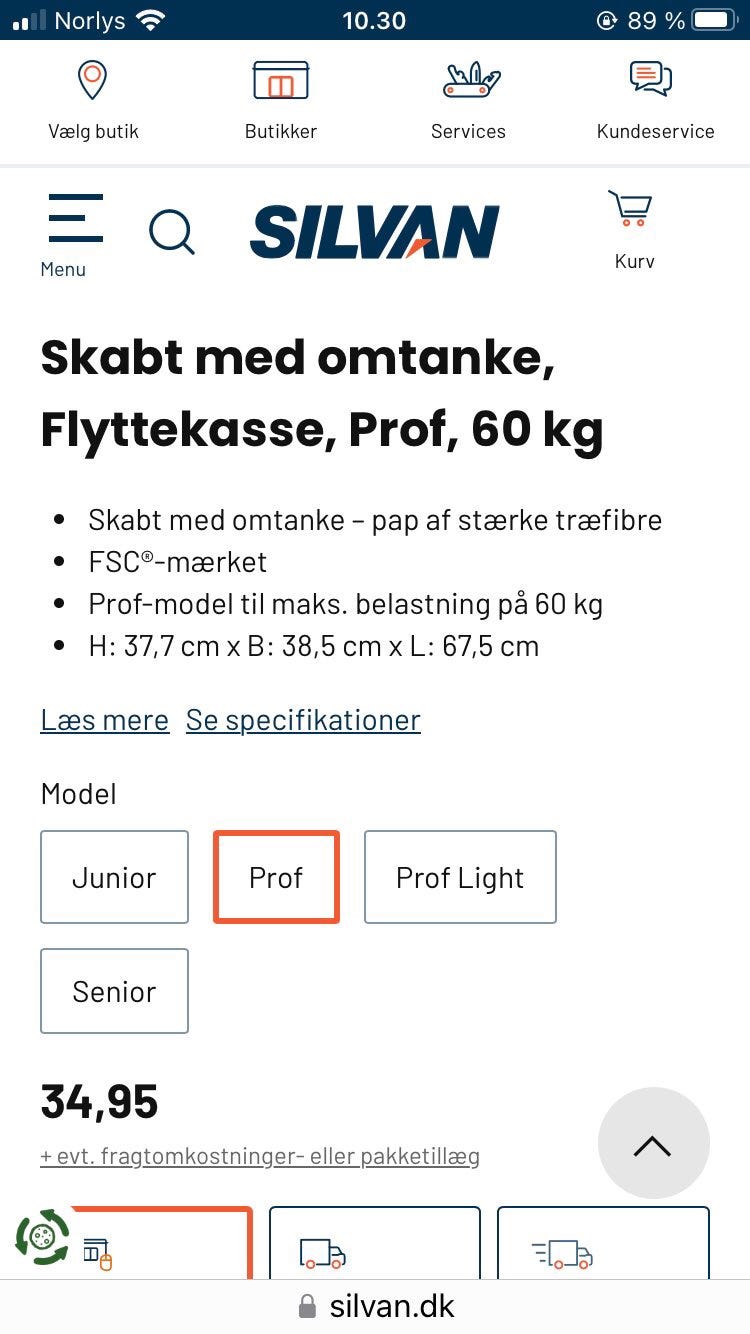Open the Butikker store icon
The image size is (750, 1334).
coord(281,81)
